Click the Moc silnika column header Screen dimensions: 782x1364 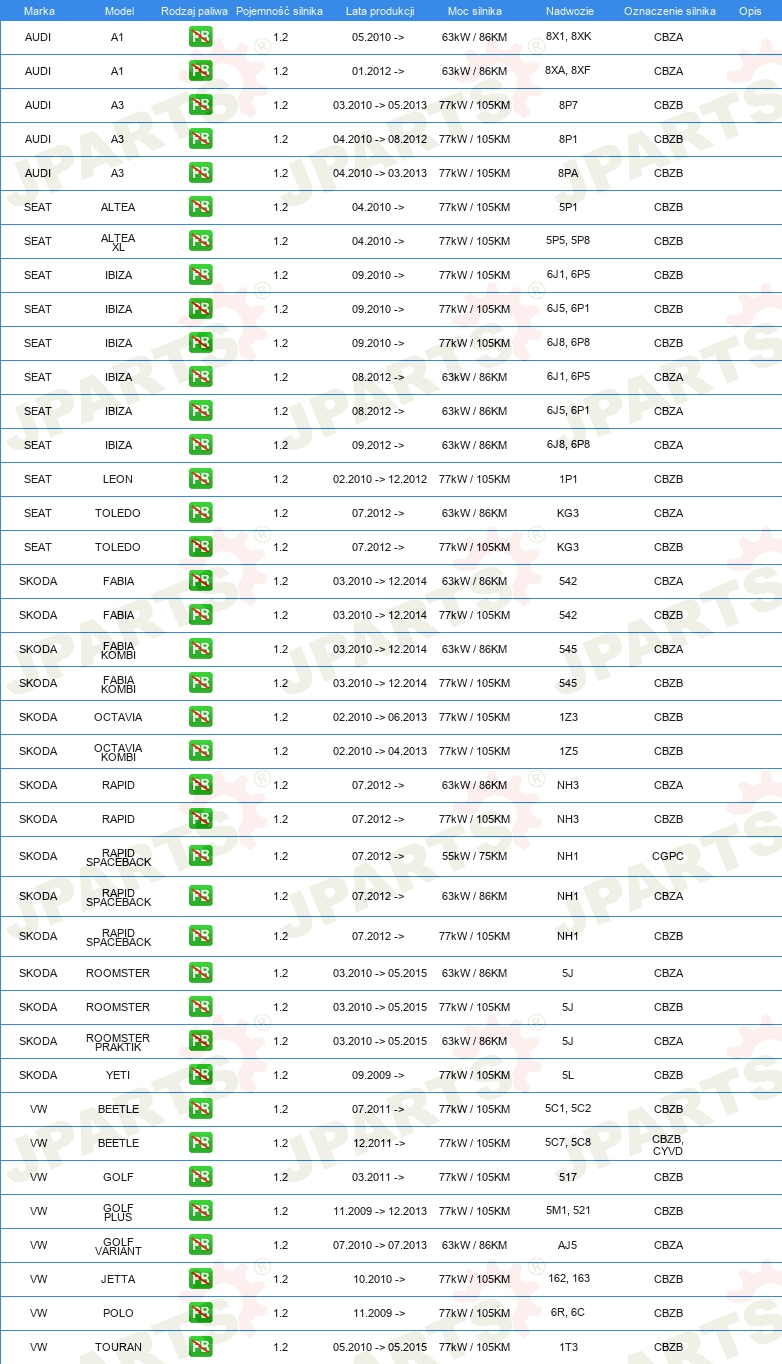coord(475,10)
